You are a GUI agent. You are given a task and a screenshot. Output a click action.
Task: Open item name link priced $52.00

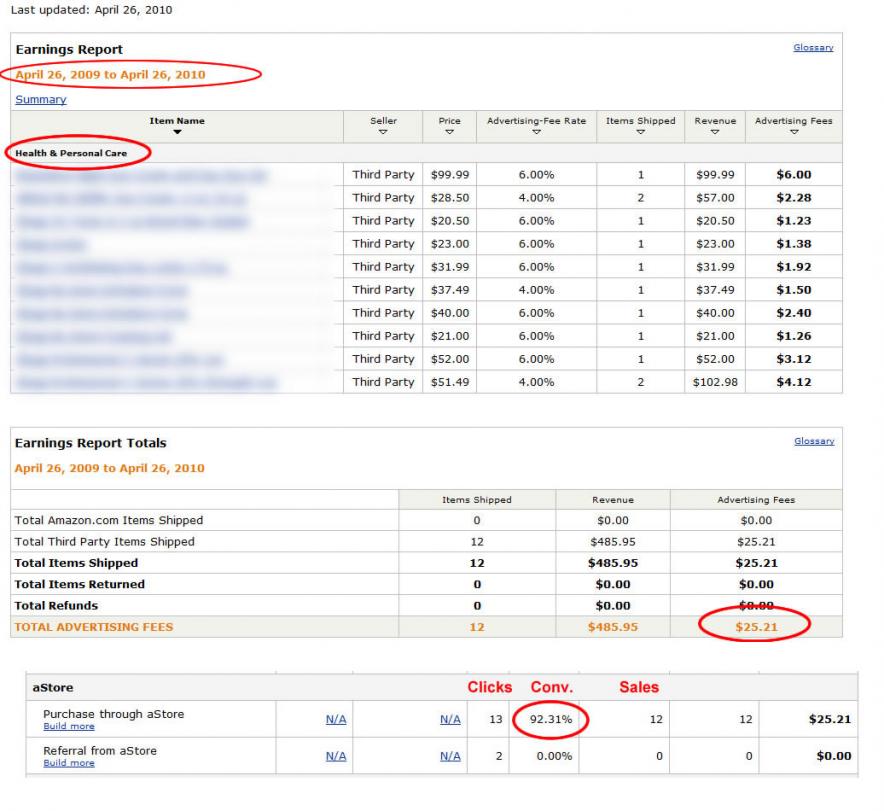120,359
